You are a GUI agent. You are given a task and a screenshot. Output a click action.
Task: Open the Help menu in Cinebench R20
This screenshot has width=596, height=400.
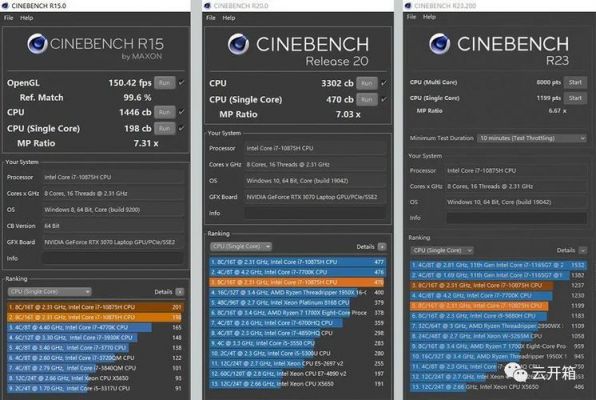[228, 18]
